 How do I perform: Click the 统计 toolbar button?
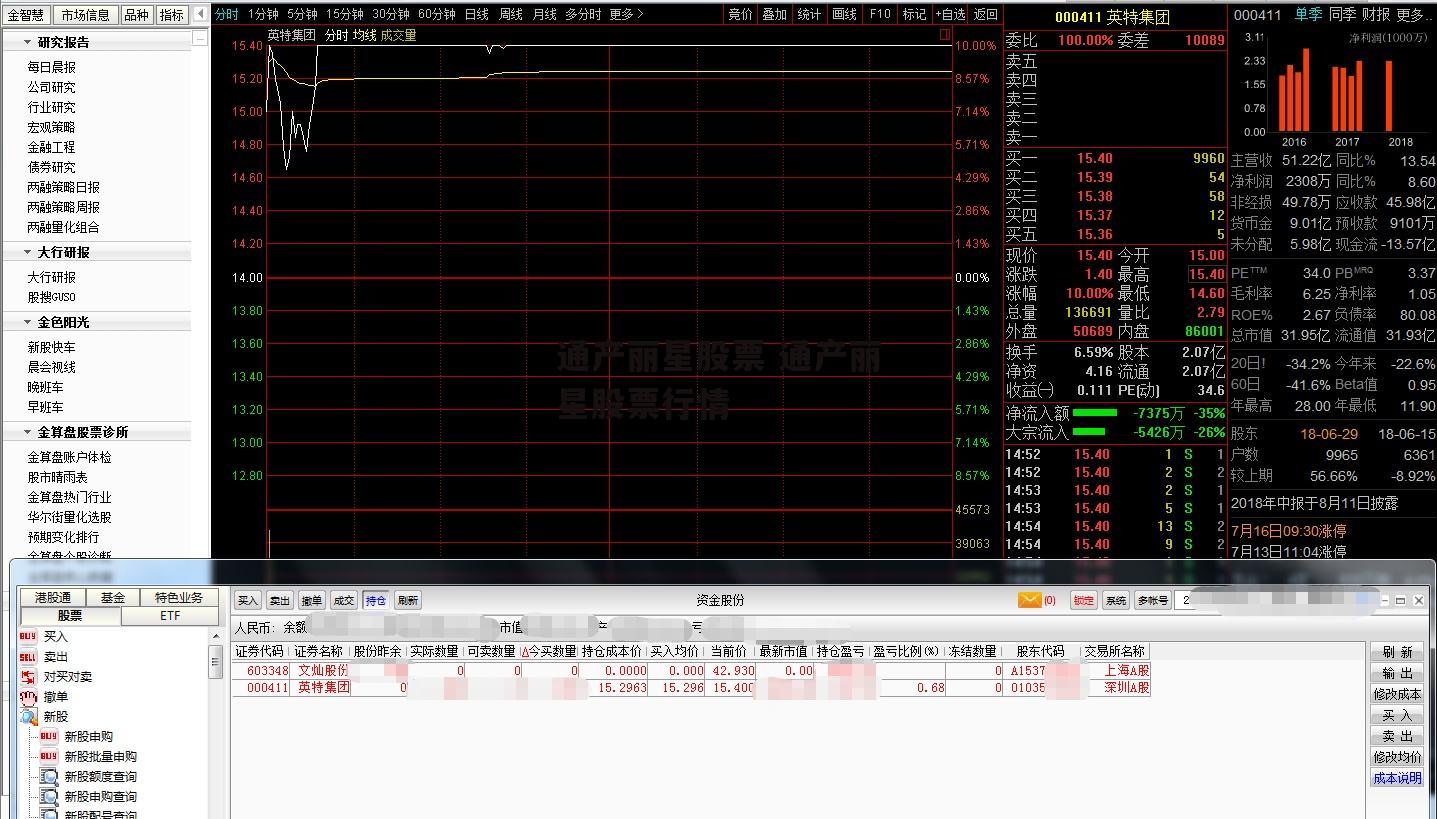point(810,14)
